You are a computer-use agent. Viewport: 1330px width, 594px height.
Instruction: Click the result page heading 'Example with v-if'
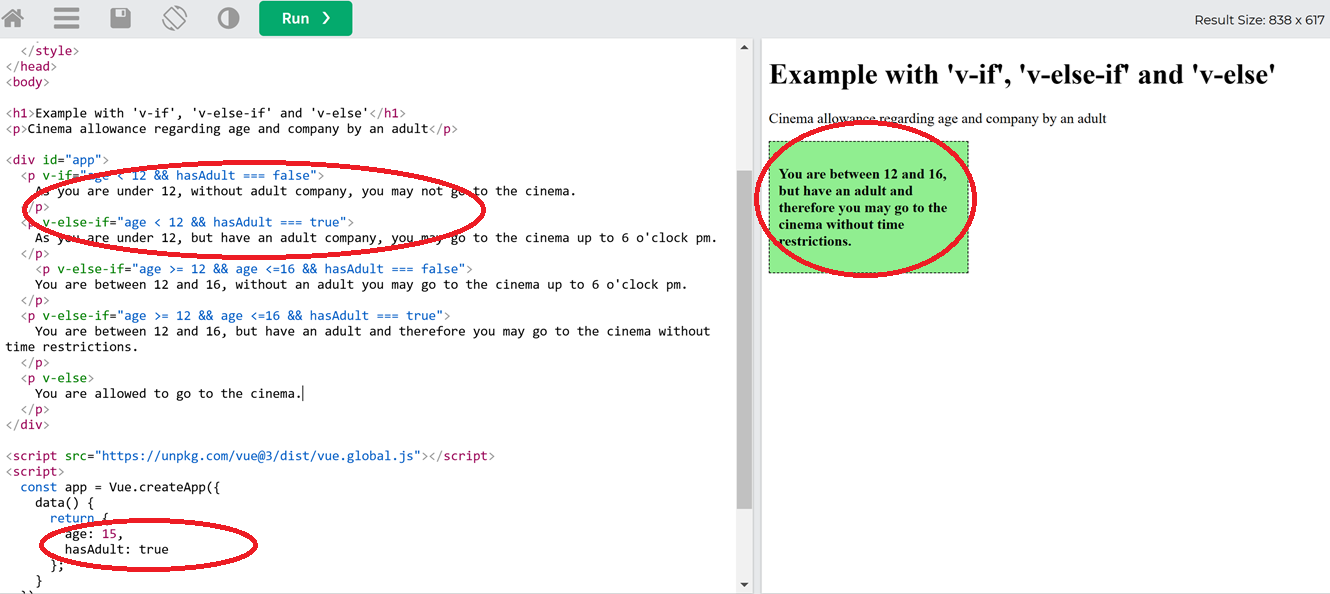click(1021, 75)
